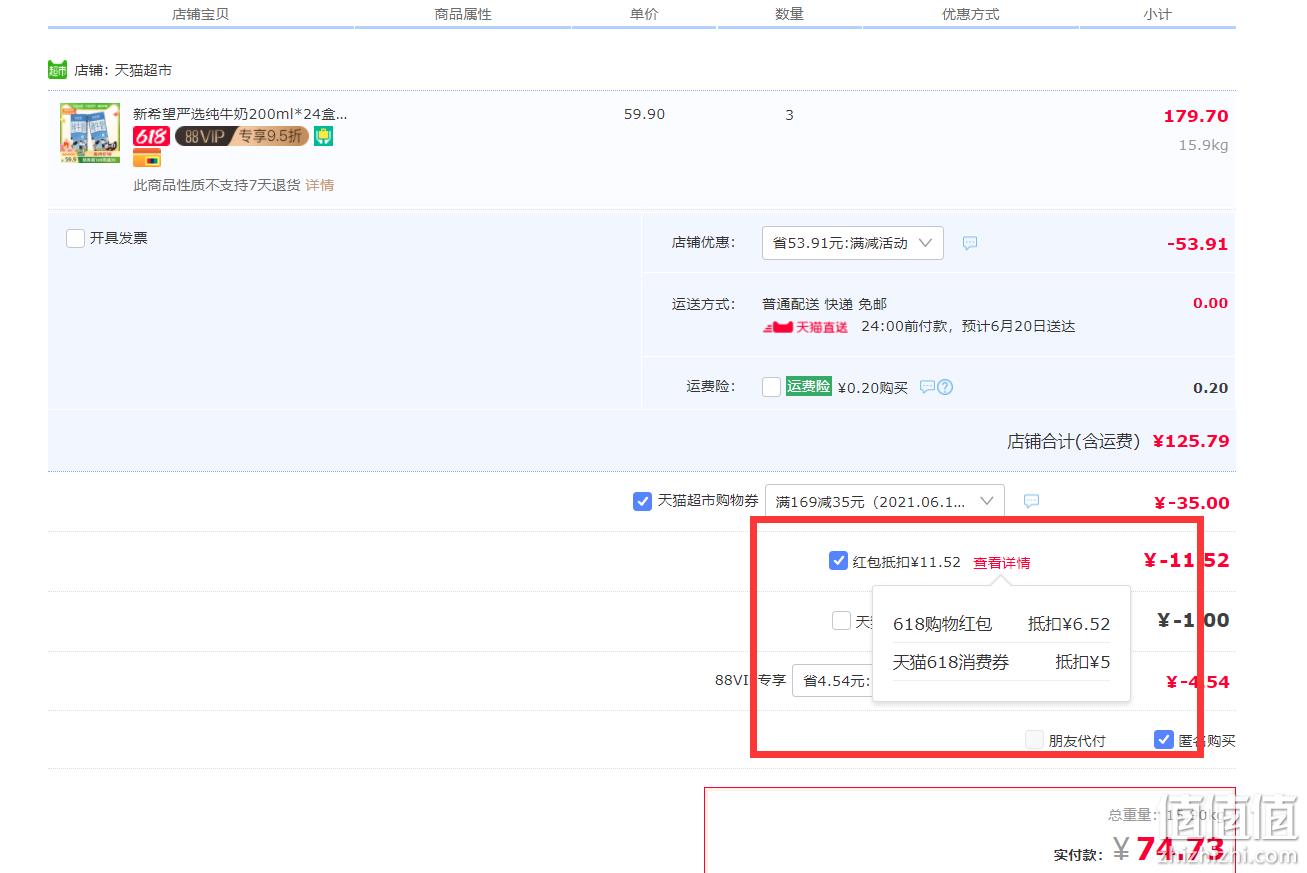The height and width of the screenshot is (873, 1307).
Task: Click the 618购物红包 row in popup
Action: (x=1001, y=624)
